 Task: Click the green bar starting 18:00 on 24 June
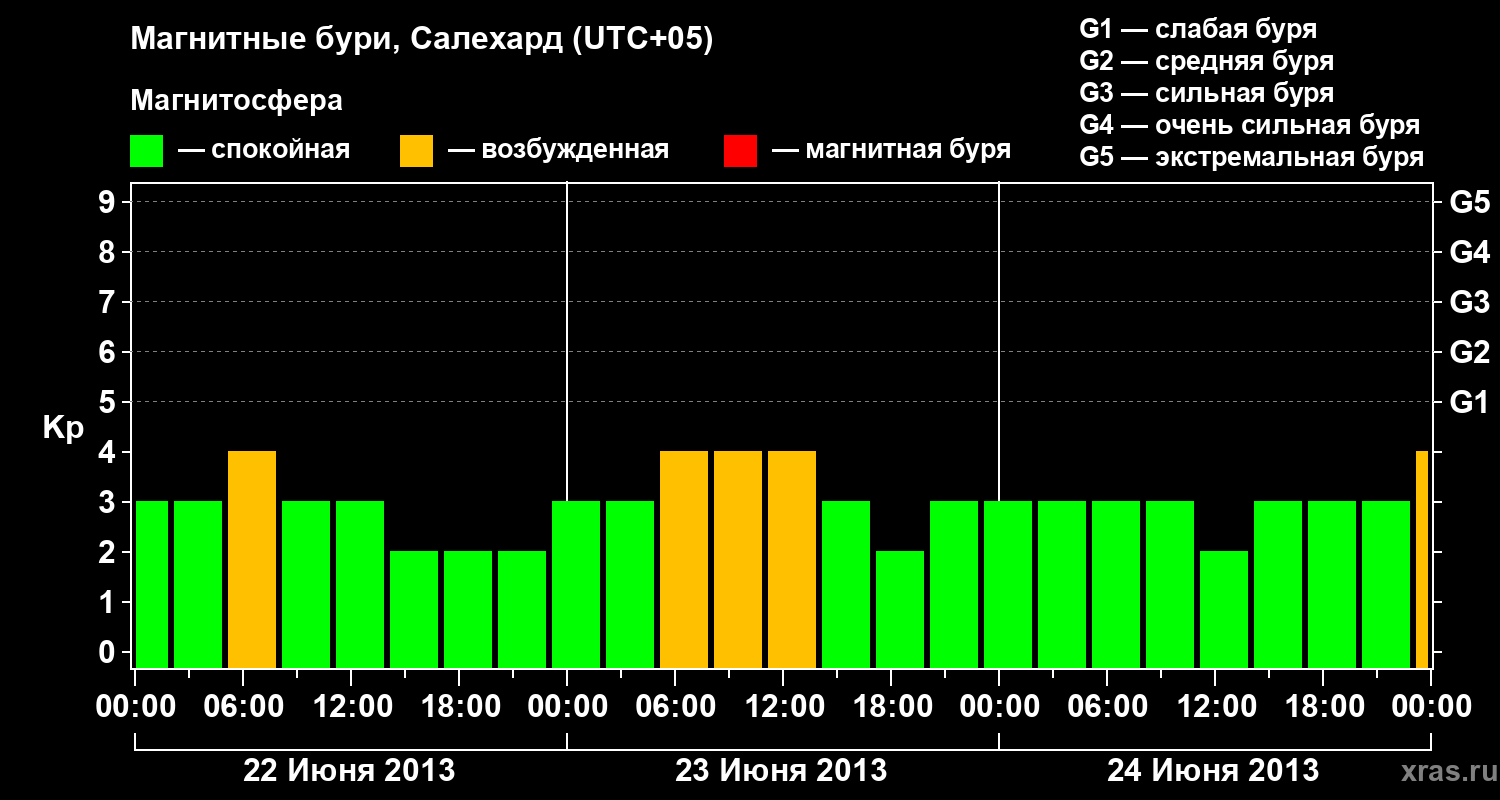point(1332,585)
